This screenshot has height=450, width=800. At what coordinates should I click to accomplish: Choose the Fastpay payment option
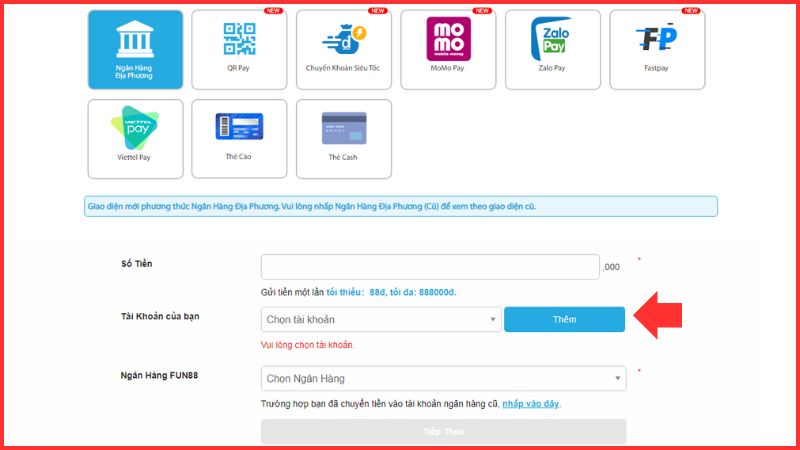656,48
